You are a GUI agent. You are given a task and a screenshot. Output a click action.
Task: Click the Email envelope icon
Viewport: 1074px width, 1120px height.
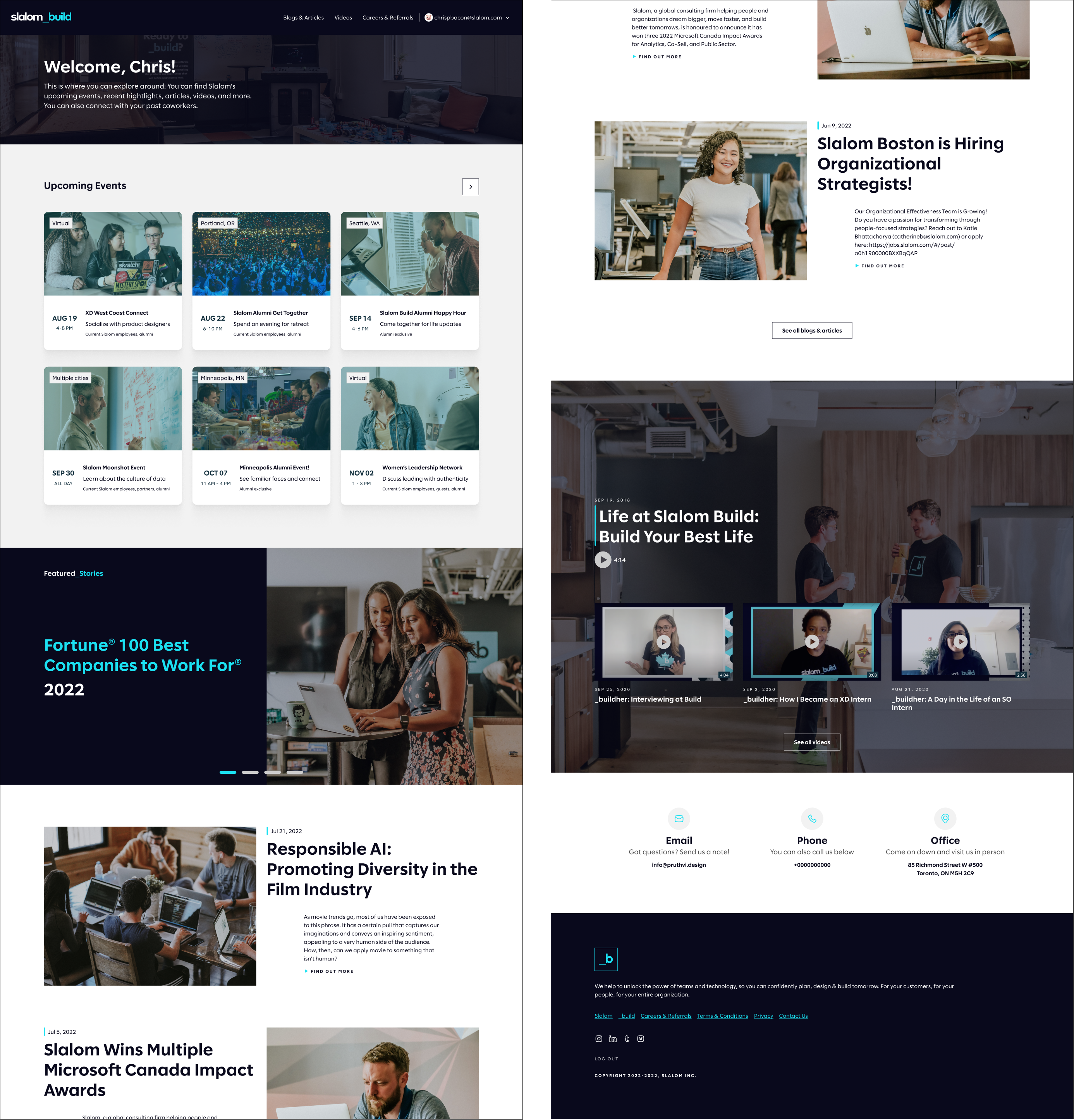[679, 819]
